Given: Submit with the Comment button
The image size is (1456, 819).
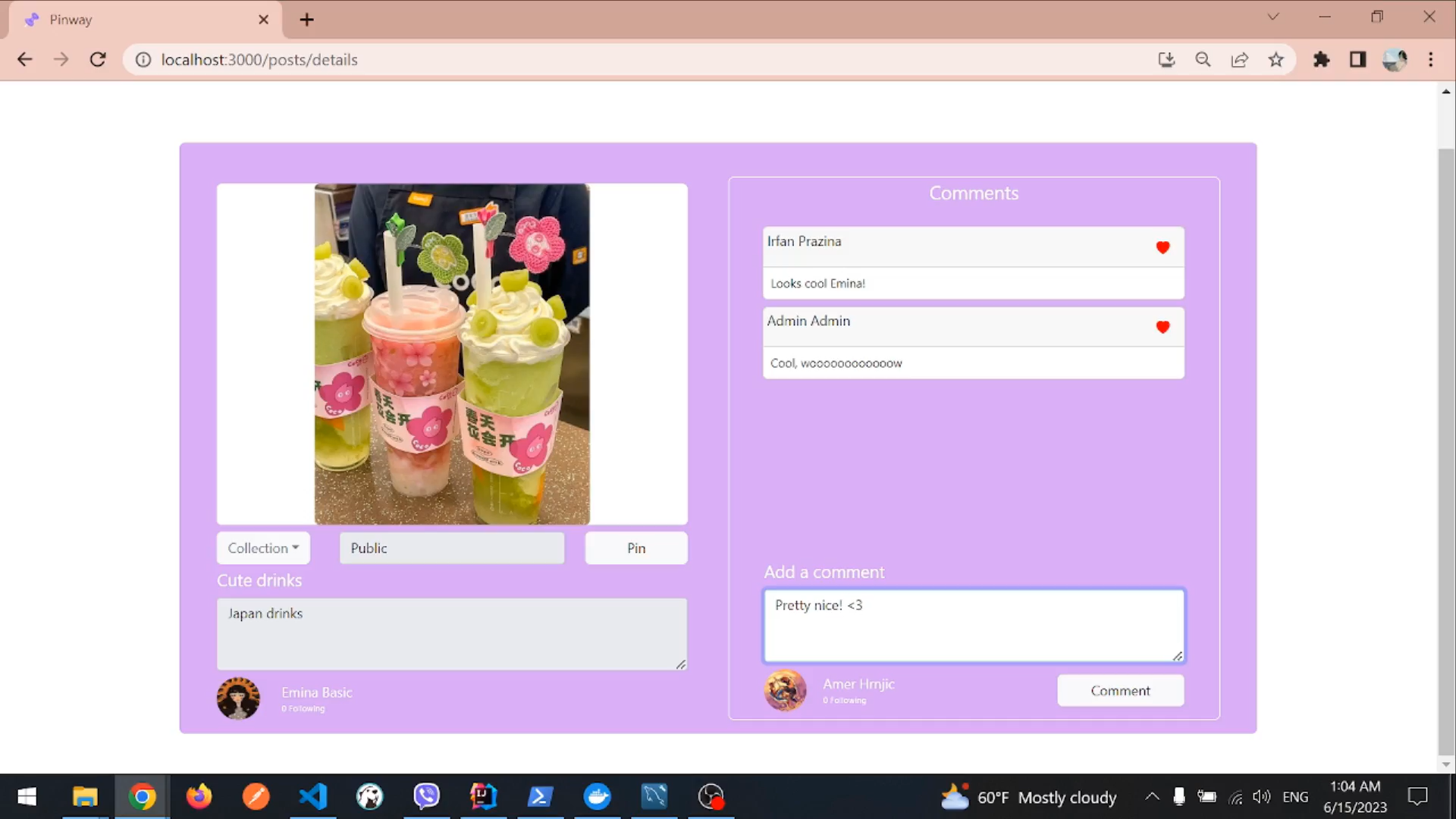Looking at the screenshot, I should [1120, 691].
